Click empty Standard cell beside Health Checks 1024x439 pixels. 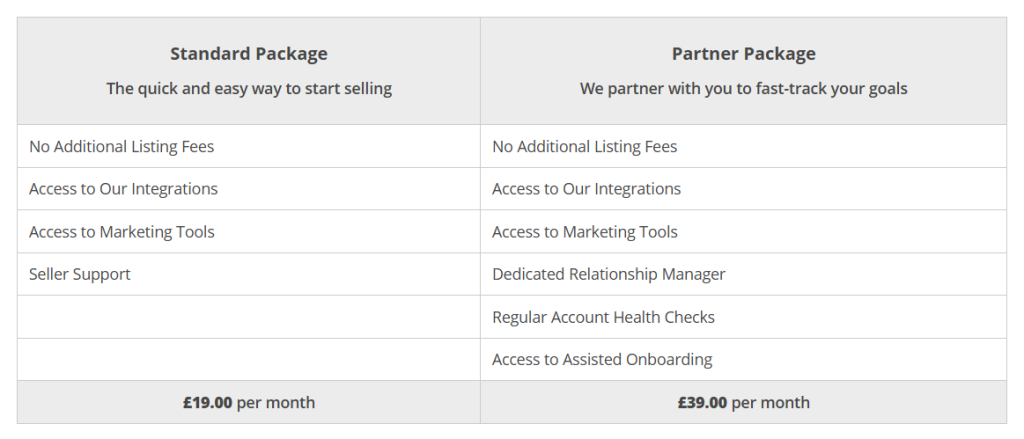pos(249,317)
